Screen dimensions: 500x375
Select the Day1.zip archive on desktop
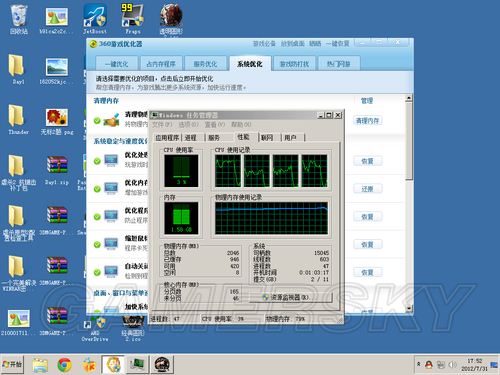[57, 170]
